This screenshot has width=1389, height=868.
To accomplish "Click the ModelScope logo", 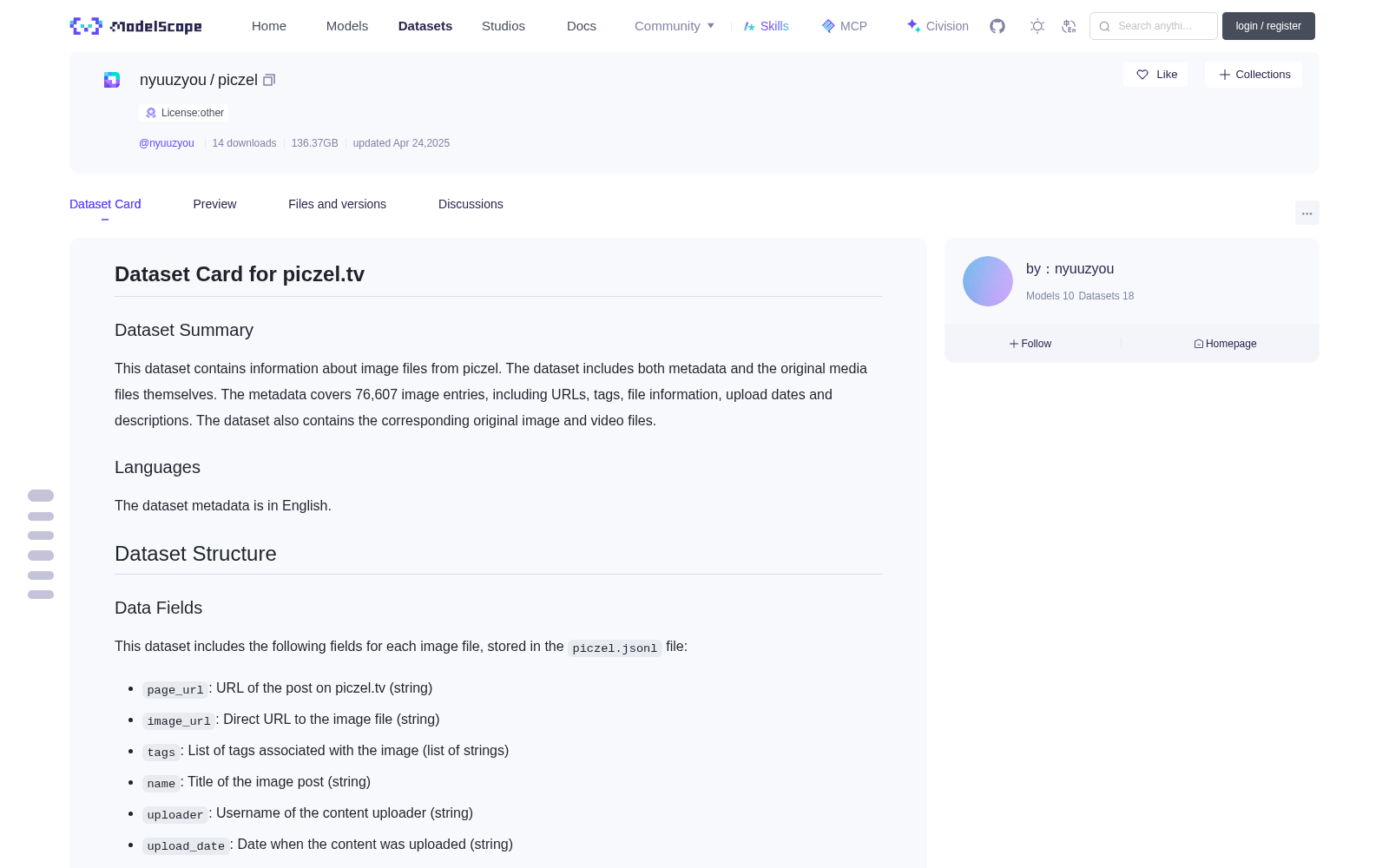I will click(135, 26).
